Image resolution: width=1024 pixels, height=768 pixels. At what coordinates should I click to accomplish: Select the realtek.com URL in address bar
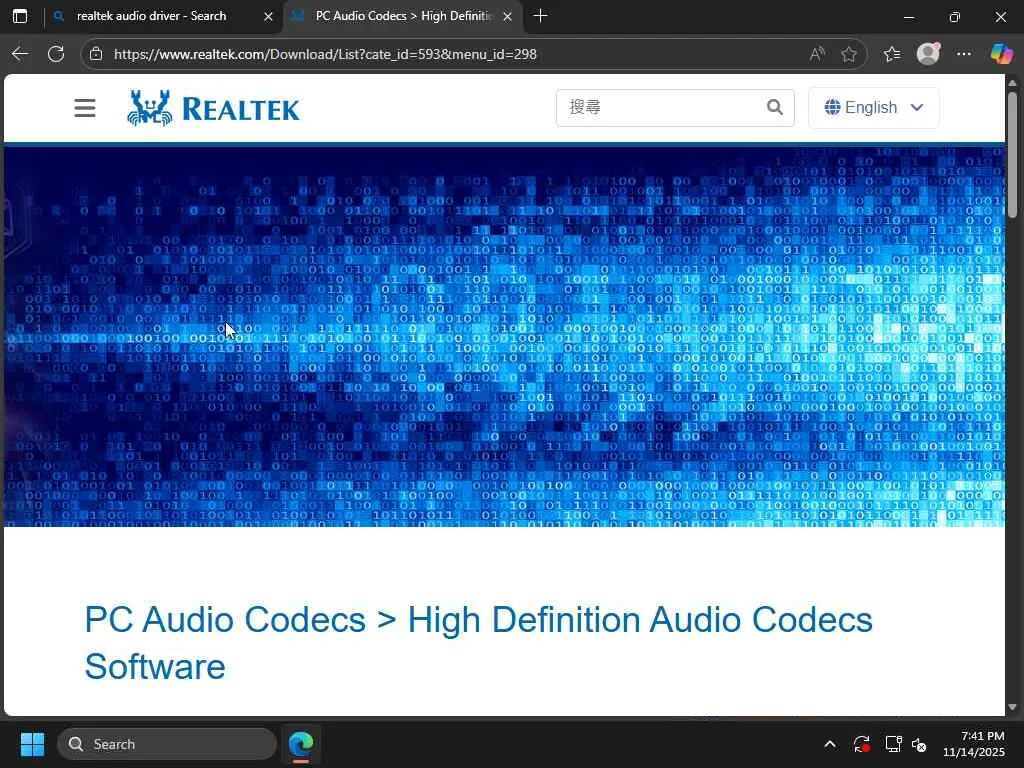[325, 54]
